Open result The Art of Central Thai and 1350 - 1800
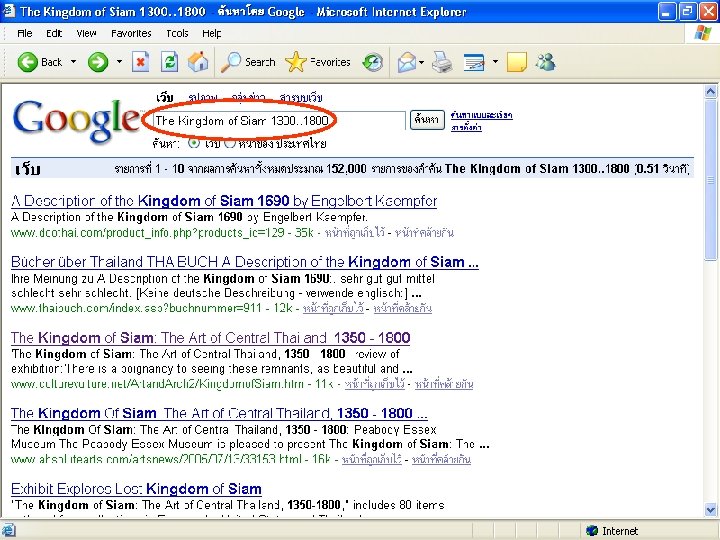This screenshot has height=540, width=720. [210, 338]
